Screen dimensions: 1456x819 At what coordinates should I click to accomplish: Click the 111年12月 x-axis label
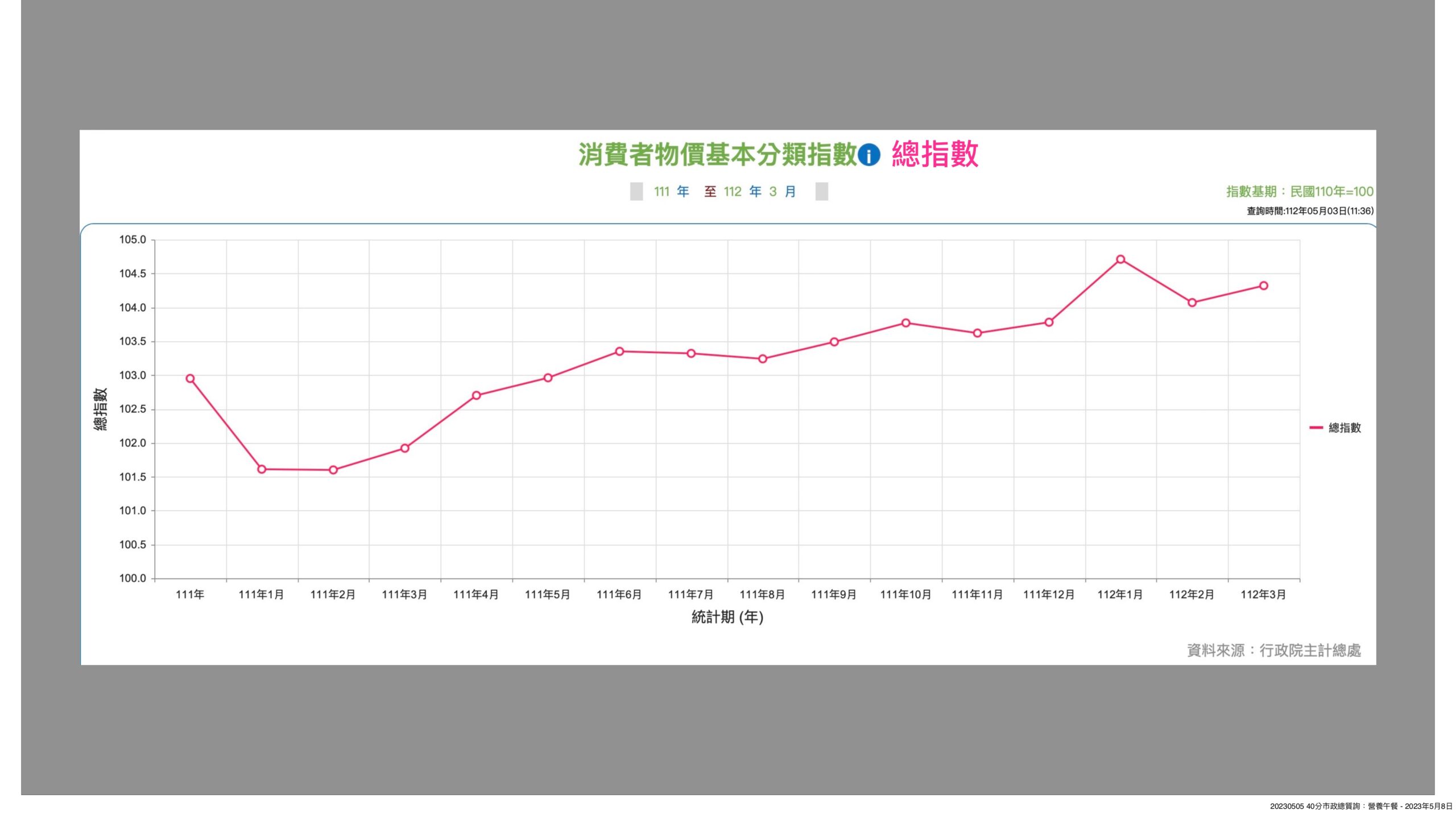(x=1049, y=595)
